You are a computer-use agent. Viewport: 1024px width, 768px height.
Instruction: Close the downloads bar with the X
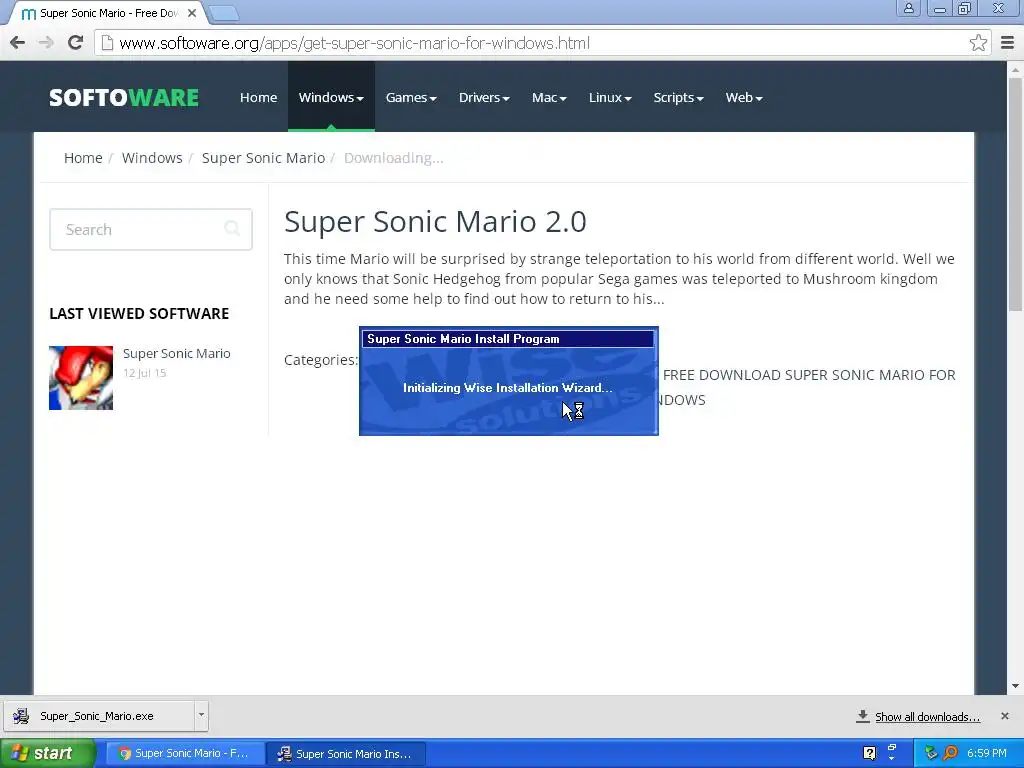tap(1004, 716)
